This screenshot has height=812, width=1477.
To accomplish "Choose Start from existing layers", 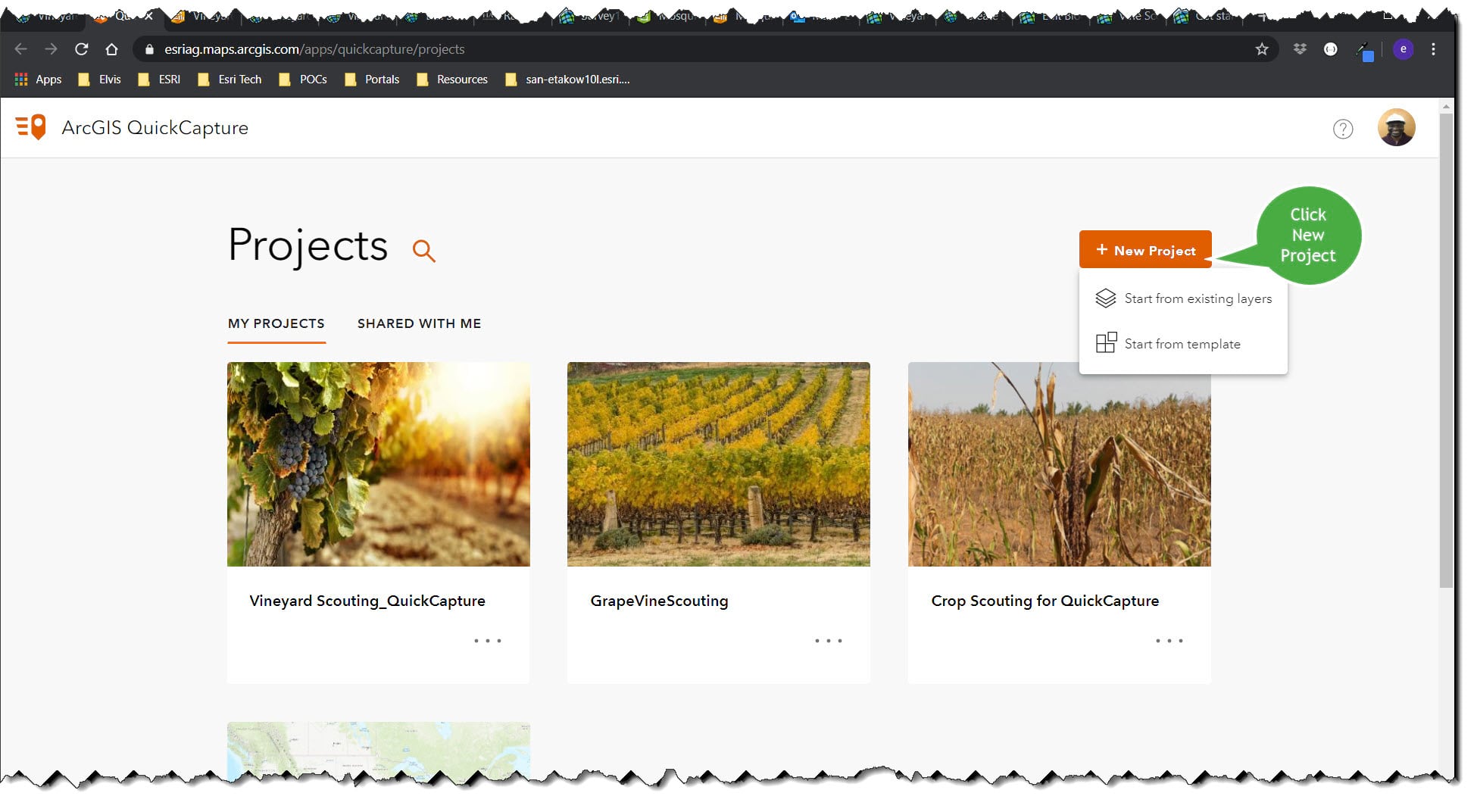I will [1183, 298].
